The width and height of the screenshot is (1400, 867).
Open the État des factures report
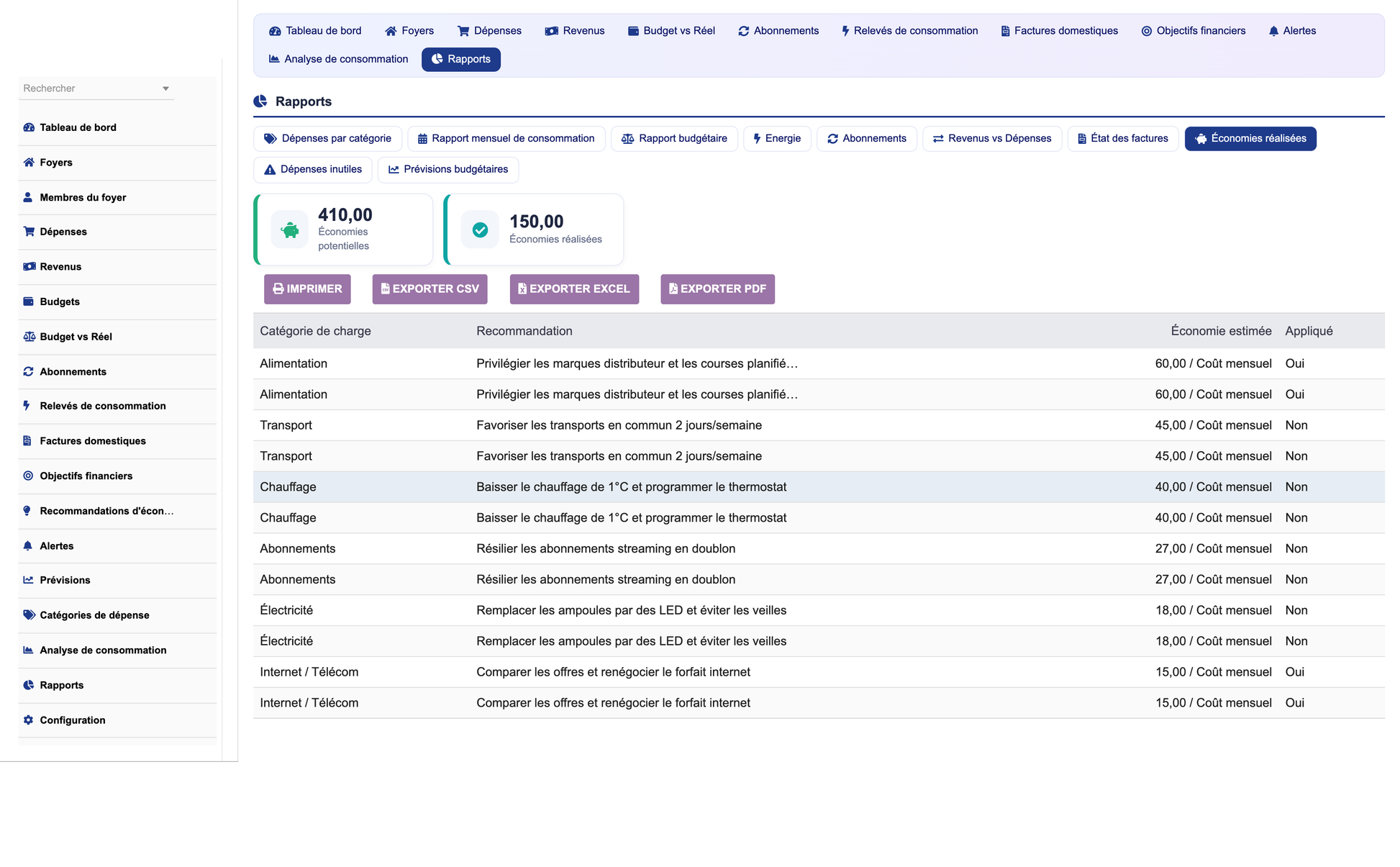1123,139
